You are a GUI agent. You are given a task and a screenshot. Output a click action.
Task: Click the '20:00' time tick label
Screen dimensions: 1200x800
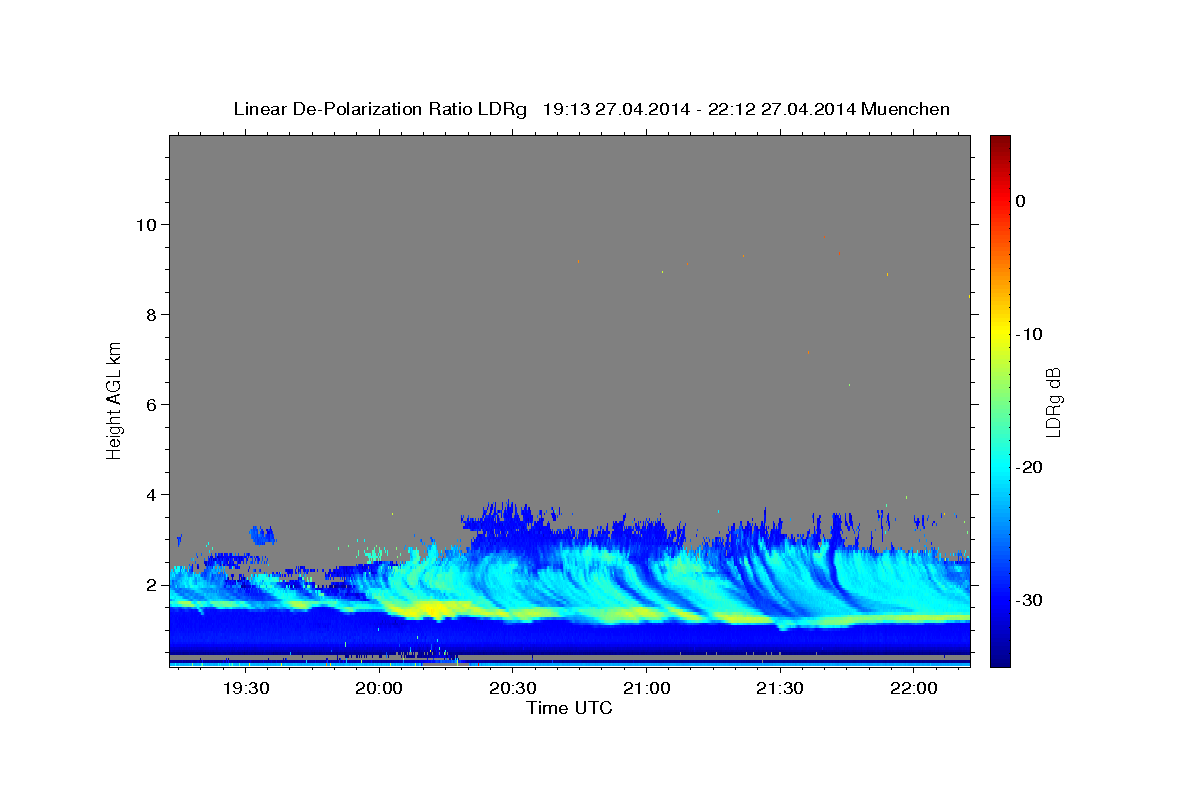[379, 688]
